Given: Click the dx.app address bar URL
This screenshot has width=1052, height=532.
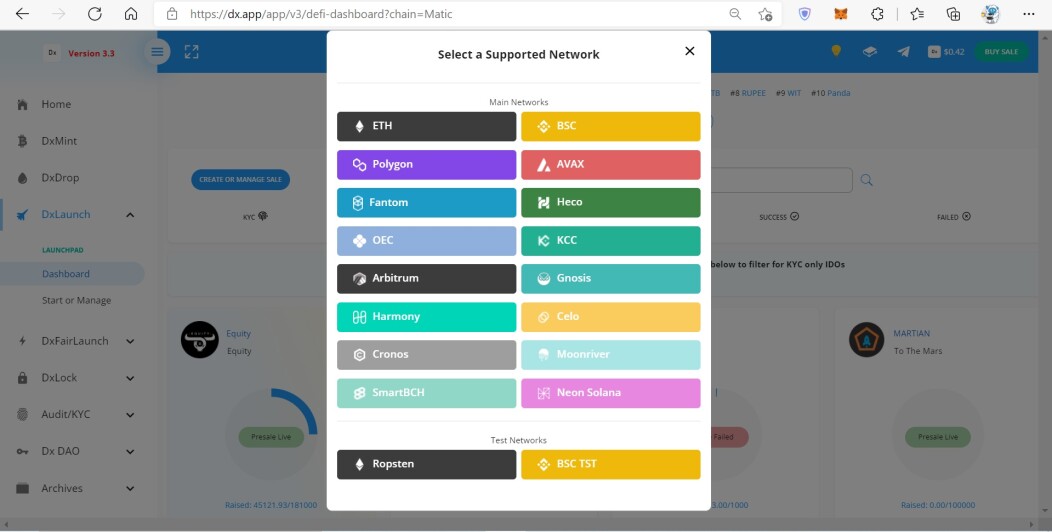Looking at the screenshot, I should (x=321, y=14).
